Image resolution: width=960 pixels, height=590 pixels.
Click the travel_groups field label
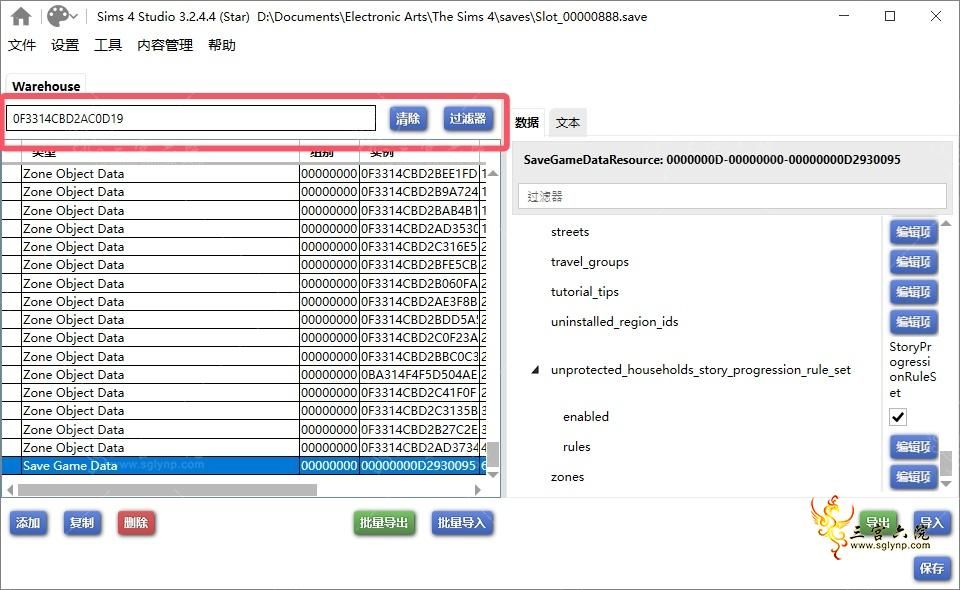coord(590,262)
